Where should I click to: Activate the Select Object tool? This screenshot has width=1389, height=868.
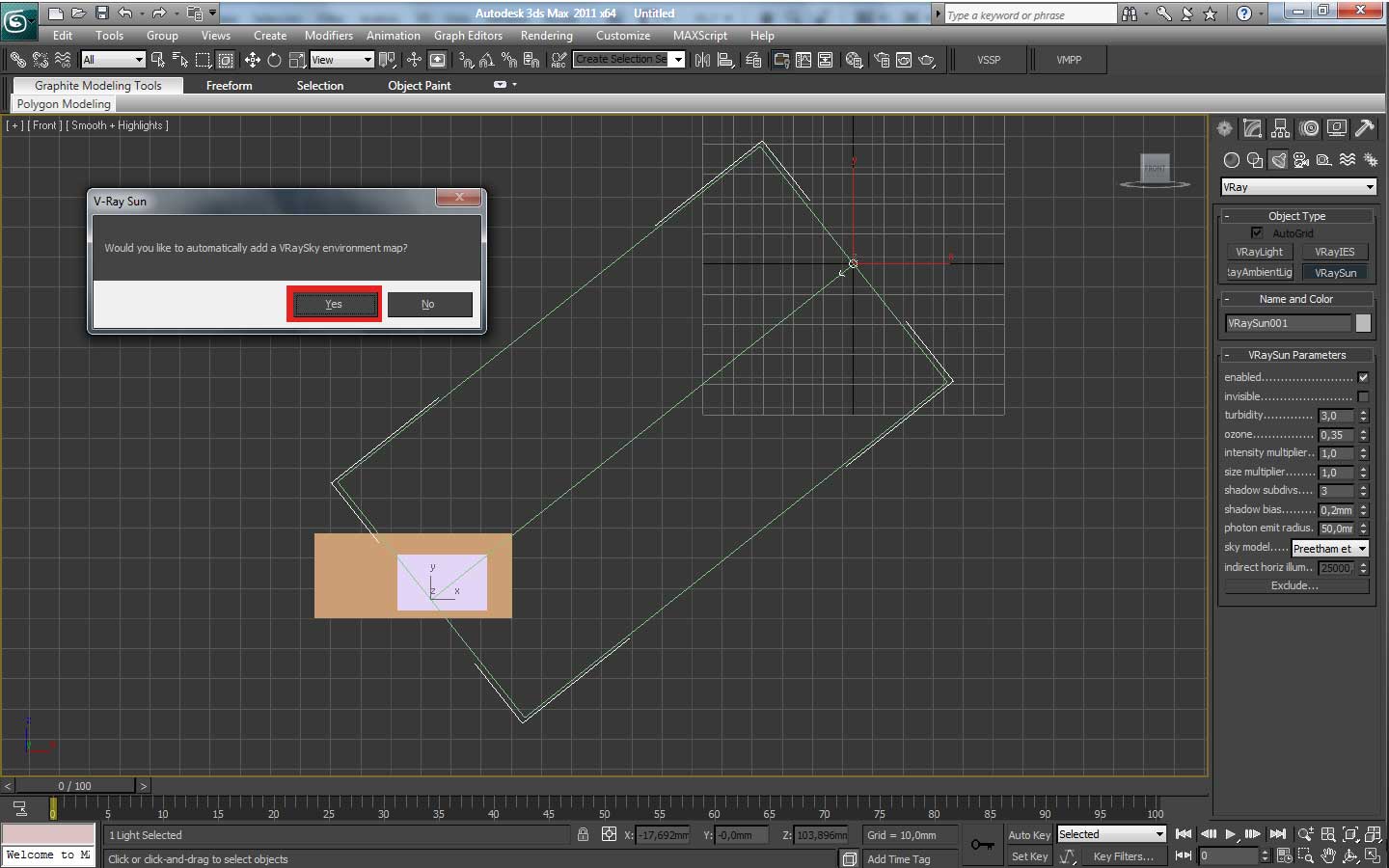(157, 60)
